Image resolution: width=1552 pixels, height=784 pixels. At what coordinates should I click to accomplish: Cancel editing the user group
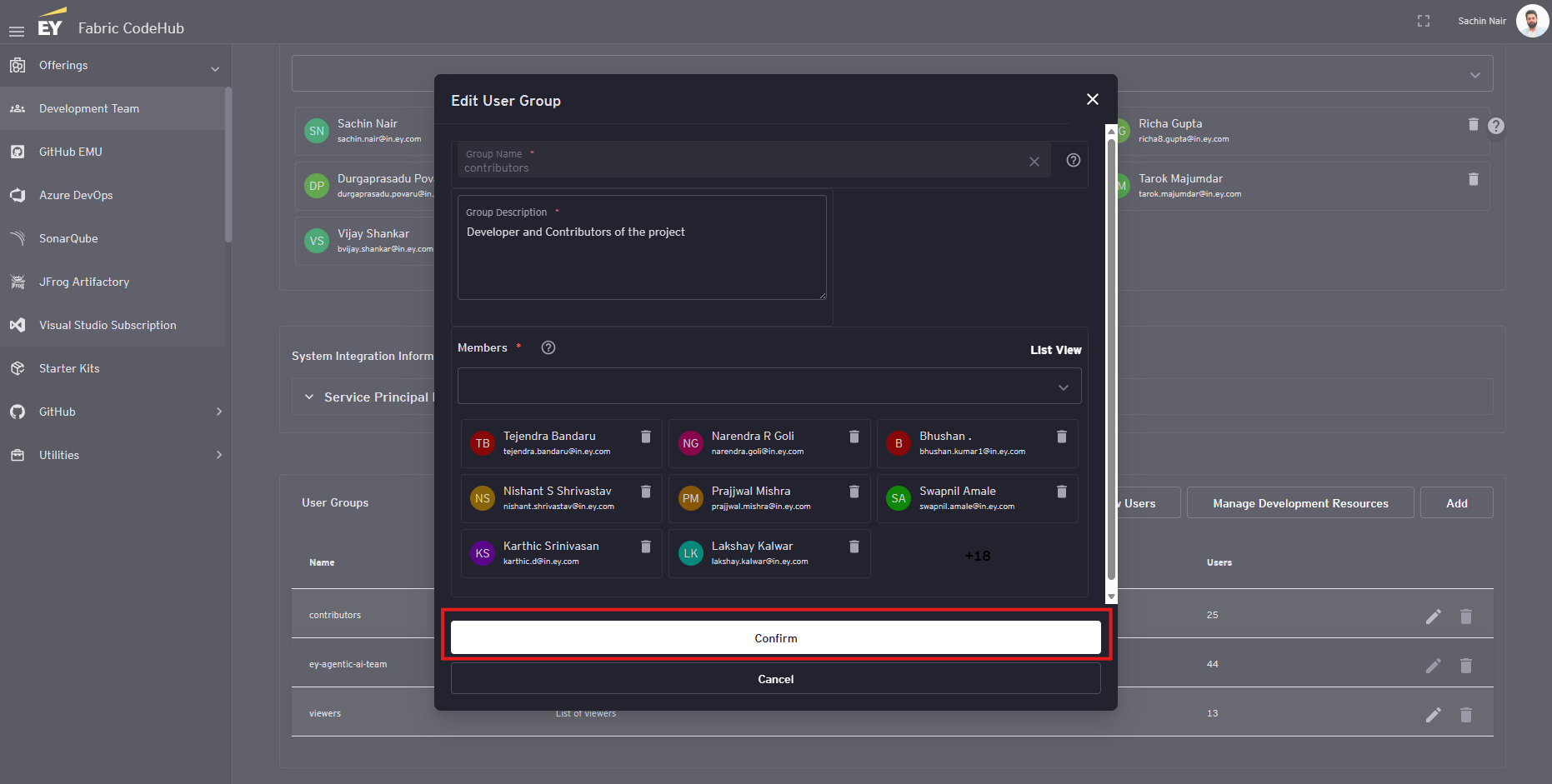775,679
